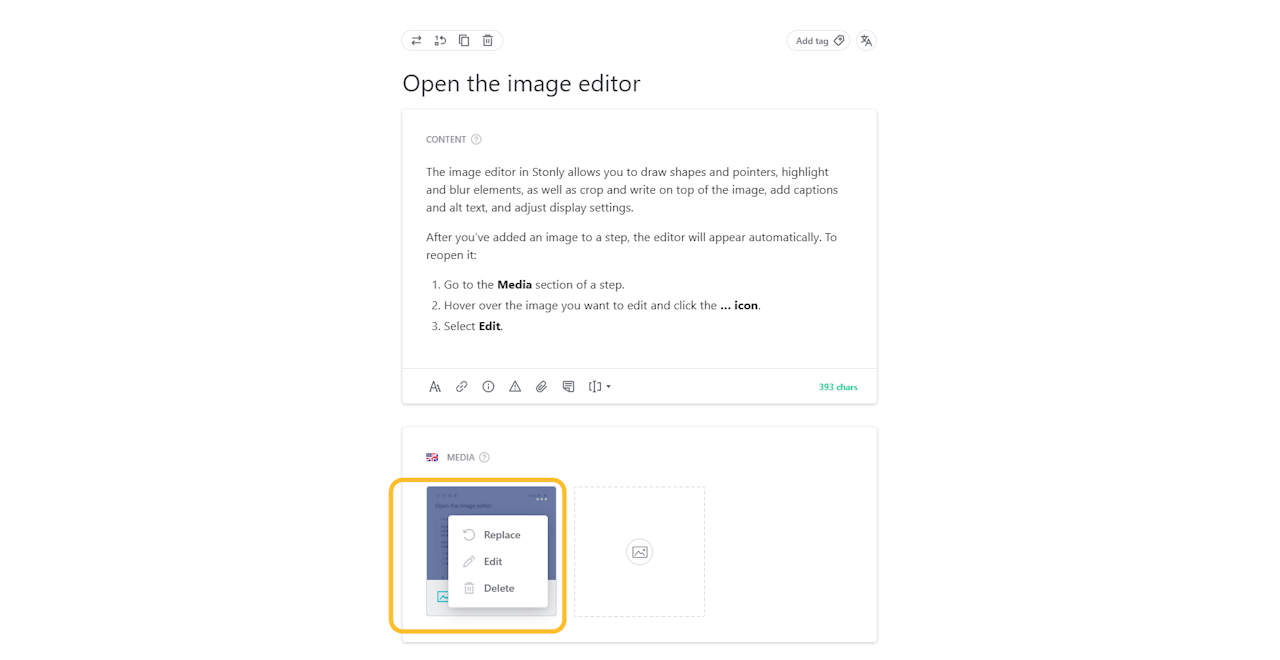The width and height of the screenshot is (1280, 660).
Task: Insert a hyperlink using the link icon
Action: (x=461, y=386)
